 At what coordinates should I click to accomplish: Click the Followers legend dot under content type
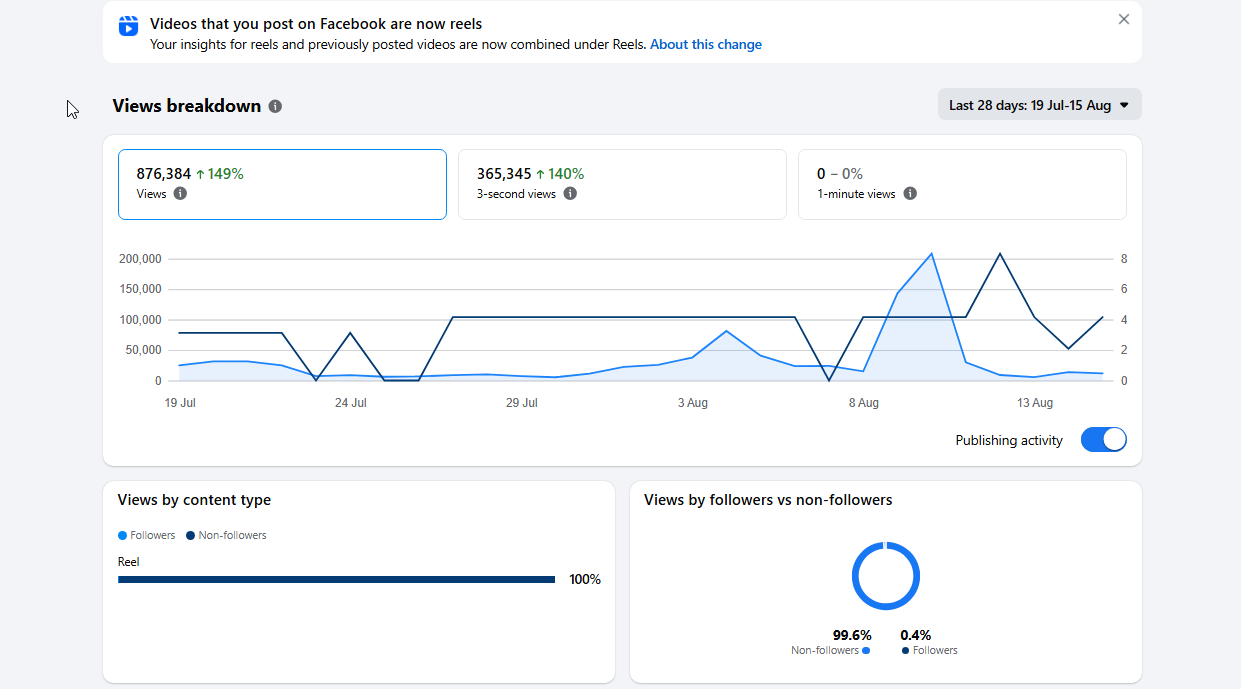click(x=122, y=536)
